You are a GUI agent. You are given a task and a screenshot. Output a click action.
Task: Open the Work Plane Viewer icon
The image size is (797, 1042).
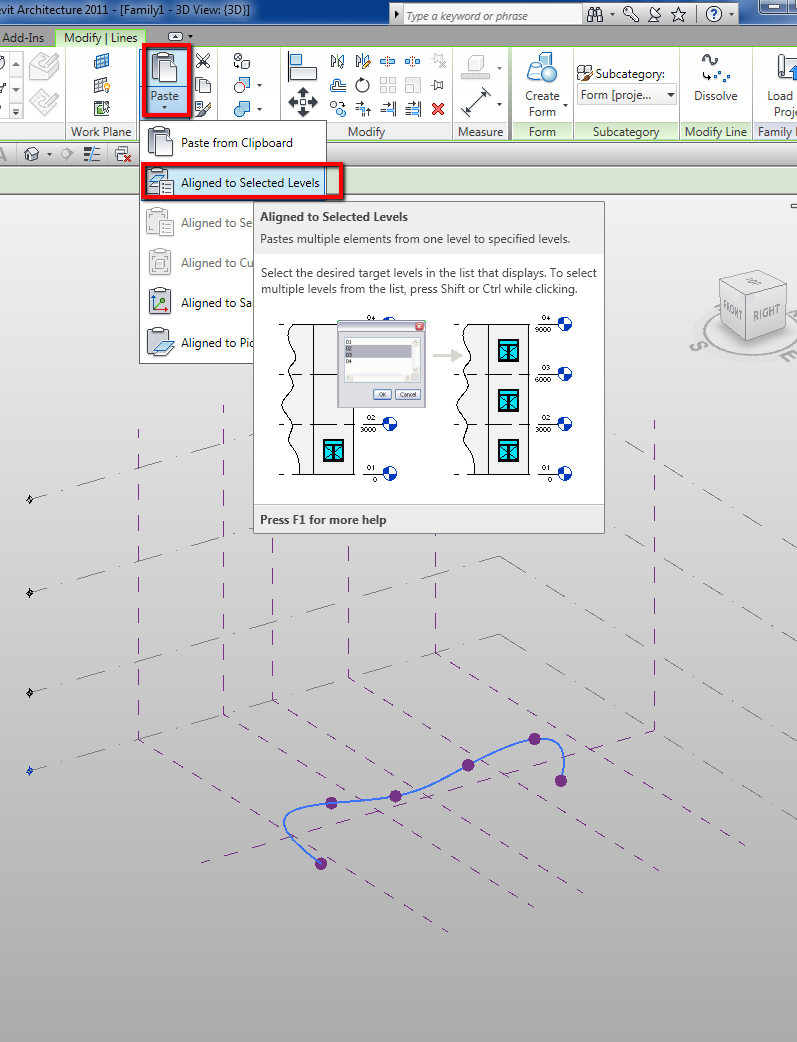[102, 108]
